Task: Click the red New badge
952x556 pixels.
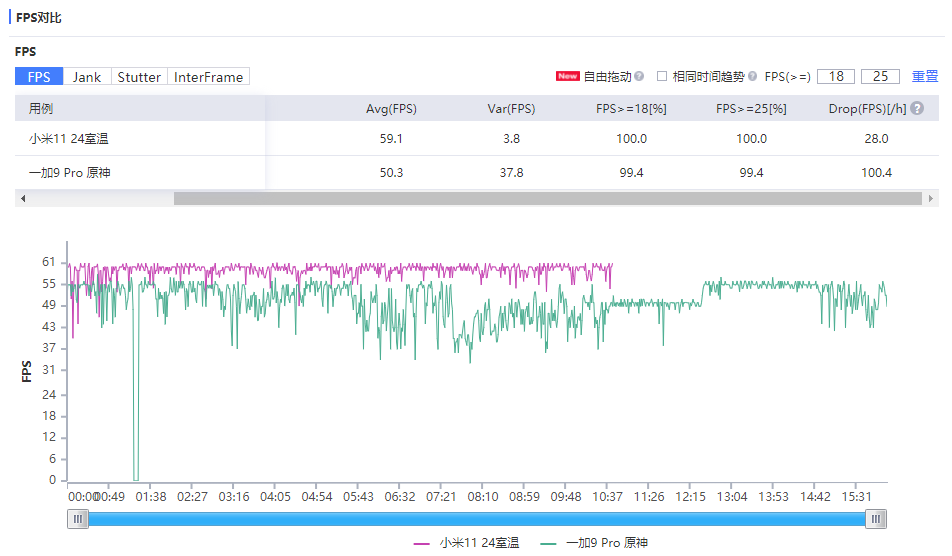Action: coord(568,76)
